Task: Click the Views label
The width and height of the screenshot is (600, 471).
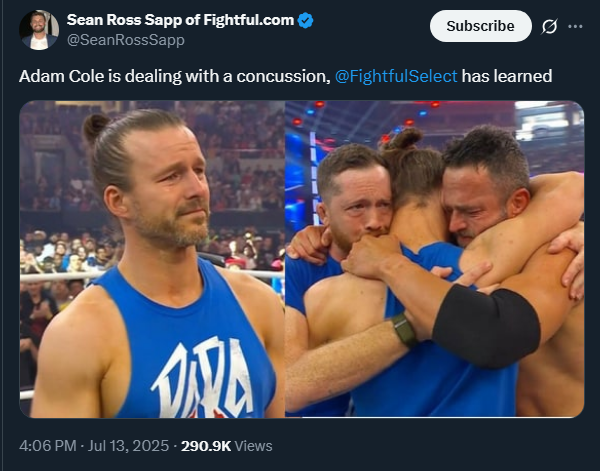Action: tap(254, 445)
